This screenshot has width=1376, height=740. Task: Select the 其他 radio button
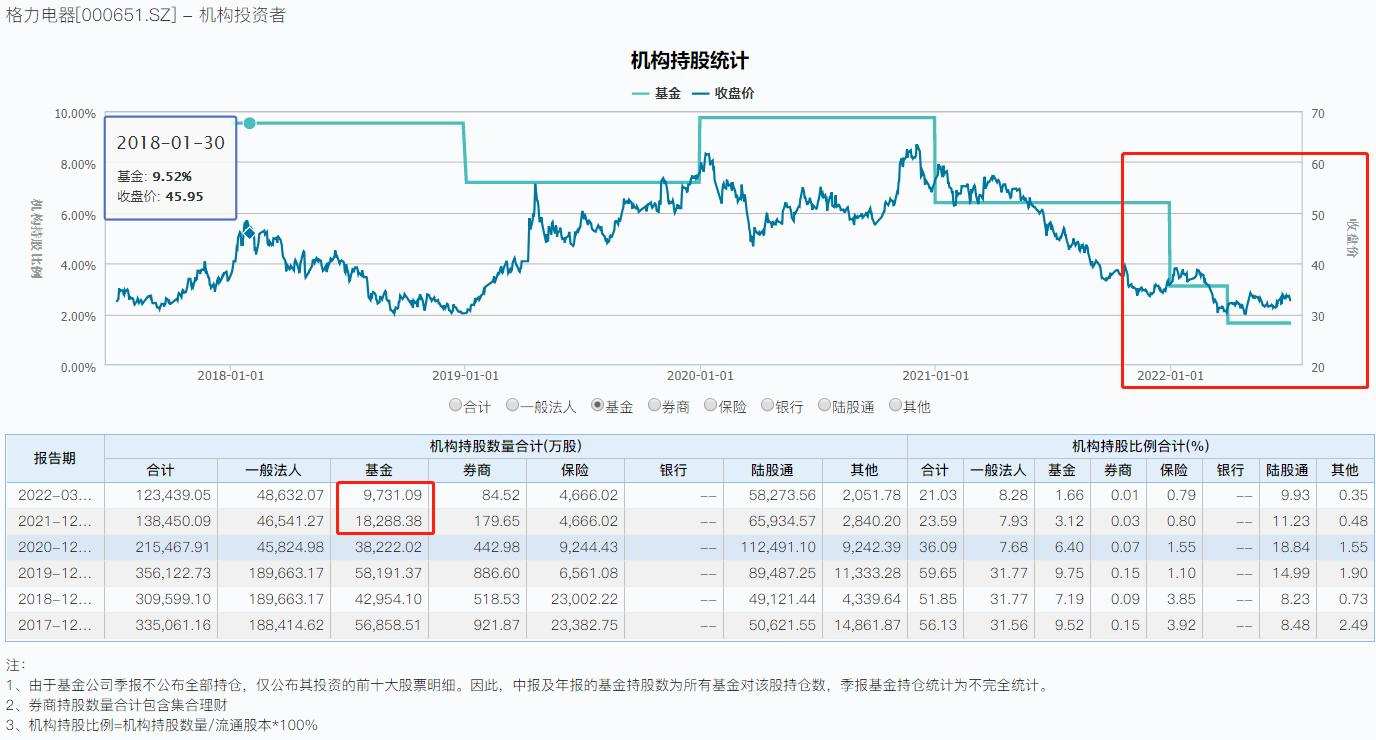pos(895,406)
